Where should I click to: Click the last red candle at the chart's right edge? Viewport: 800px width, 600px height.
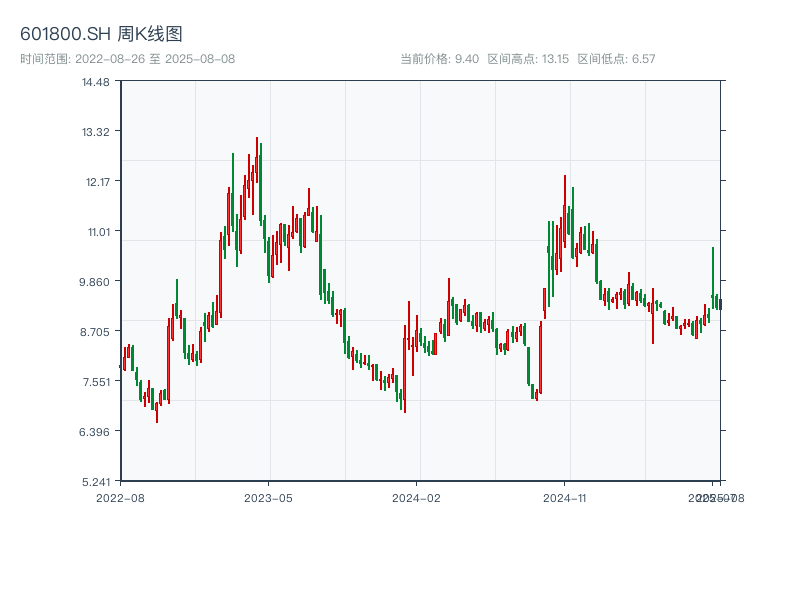[x=720, y=304]
